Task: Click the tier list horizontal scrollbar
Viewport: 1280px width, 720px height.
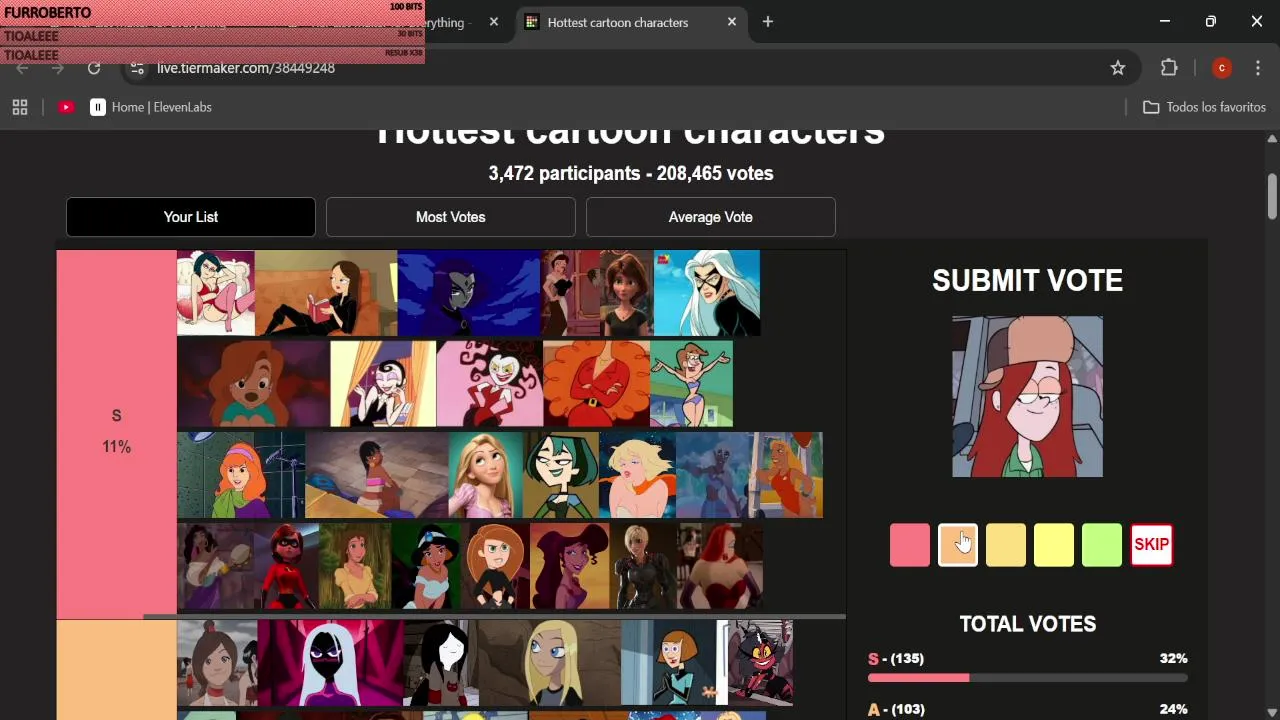Action: (x=495, y=617)
